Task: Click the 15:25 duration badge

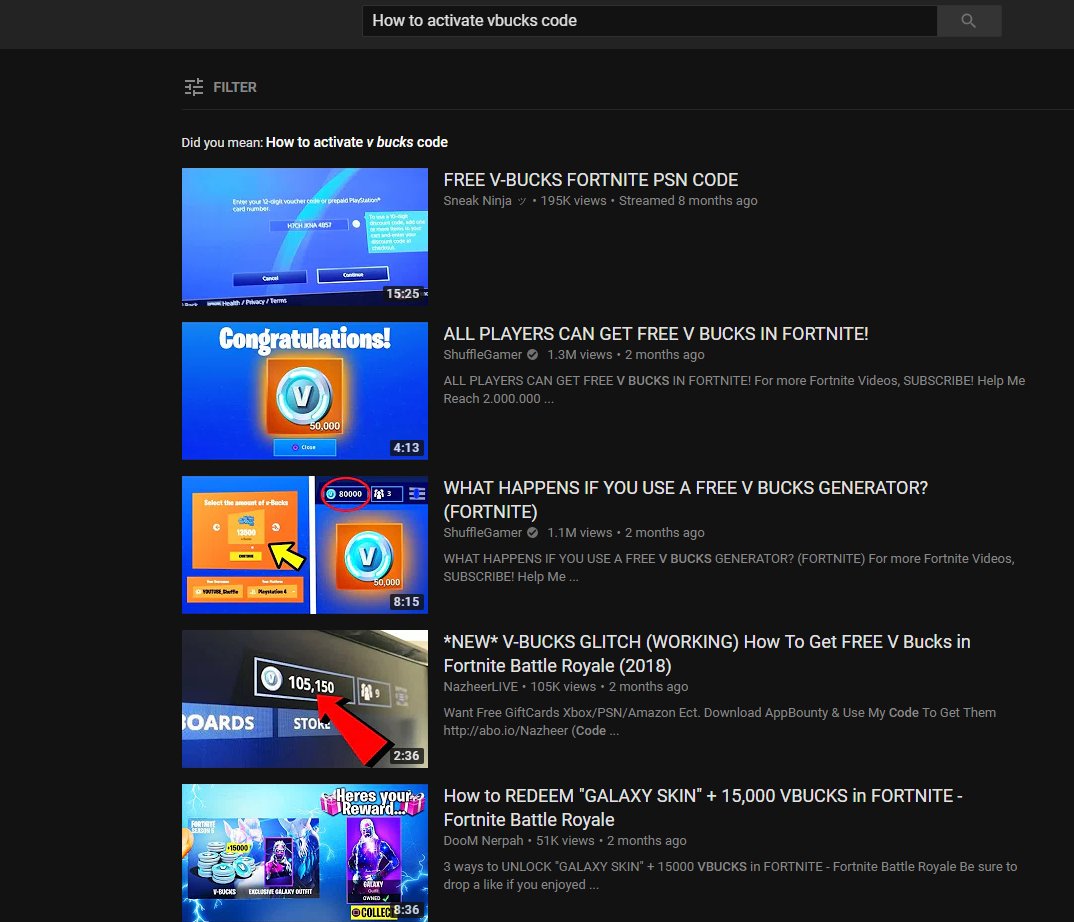Action: click(403, 293)
